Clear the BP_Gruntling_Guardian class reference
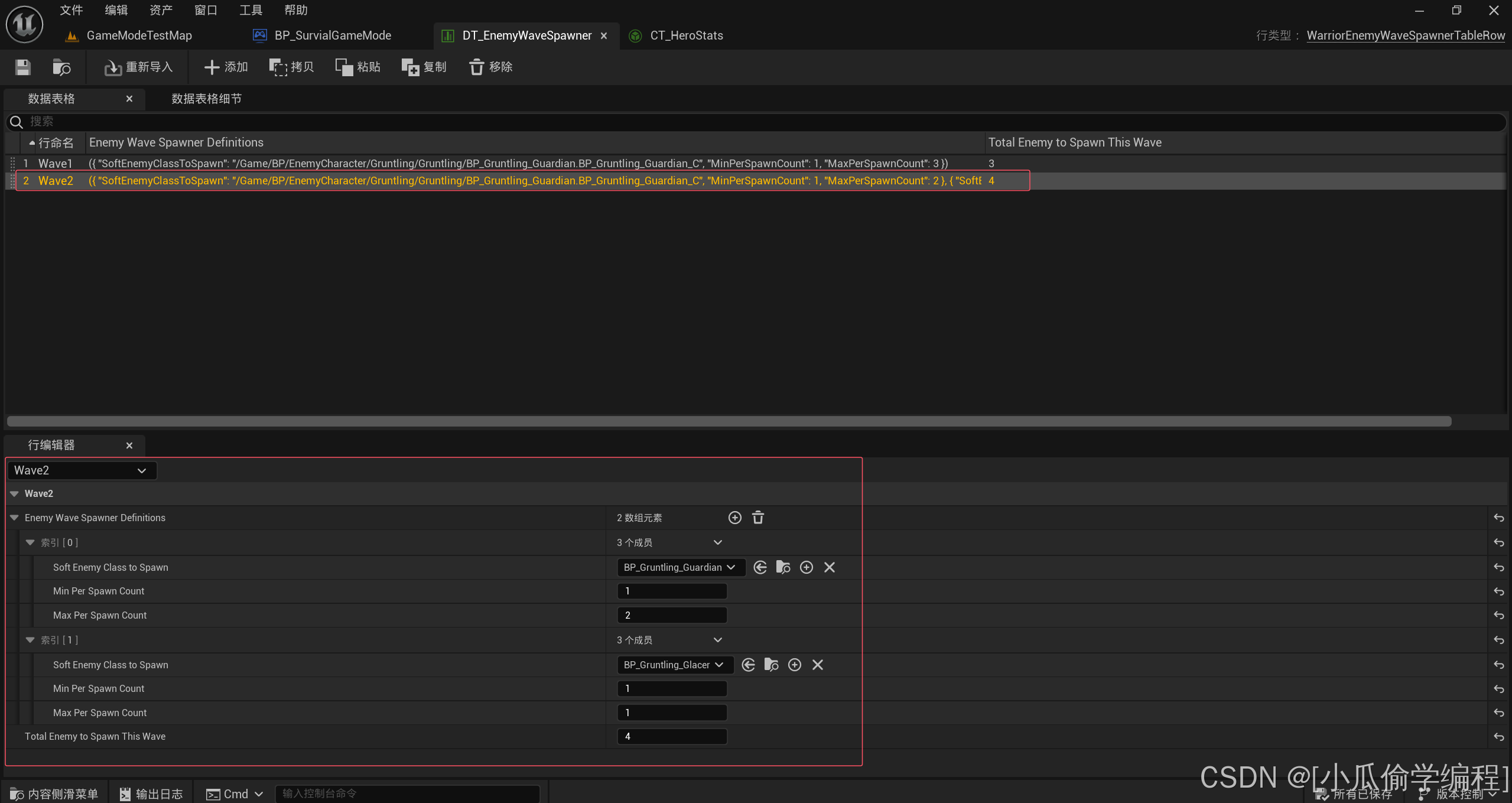This screenshot has height=803, width=1512. [x=829, y=567]
